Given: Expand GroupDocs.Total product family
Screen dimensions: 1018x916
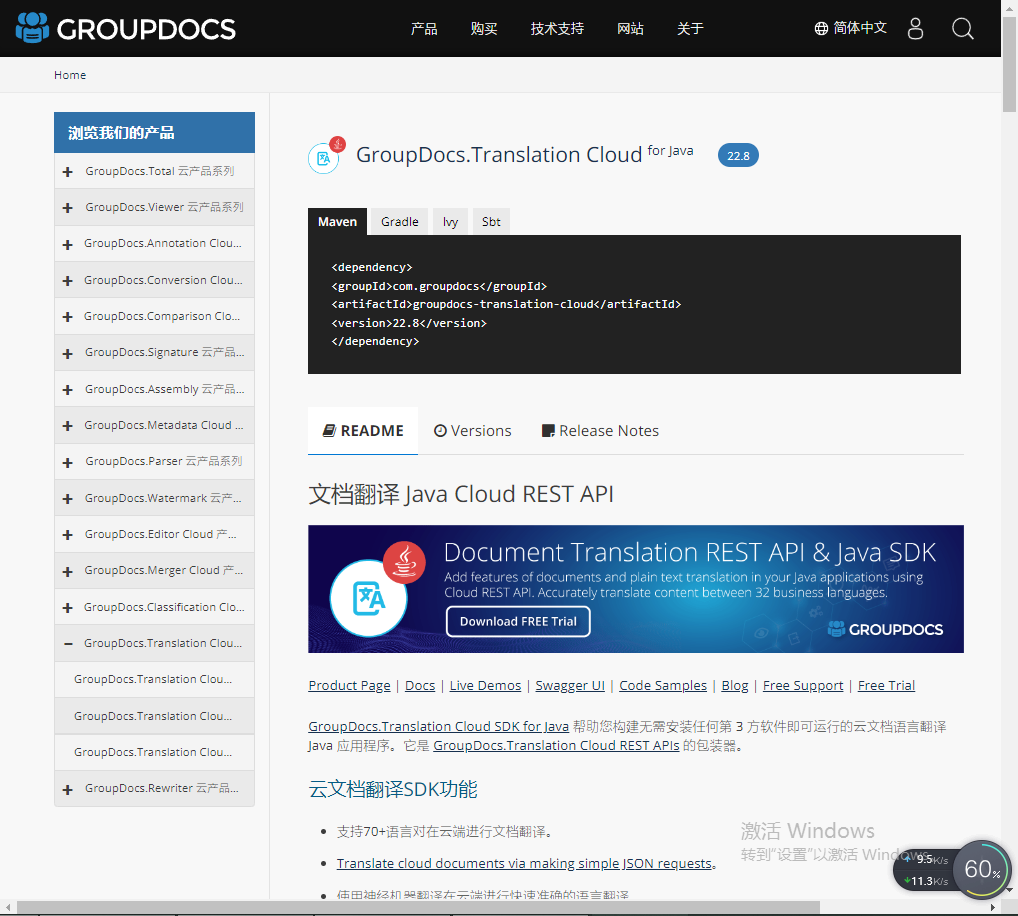Looking at the screenshot, I should (x=68, y=171).
